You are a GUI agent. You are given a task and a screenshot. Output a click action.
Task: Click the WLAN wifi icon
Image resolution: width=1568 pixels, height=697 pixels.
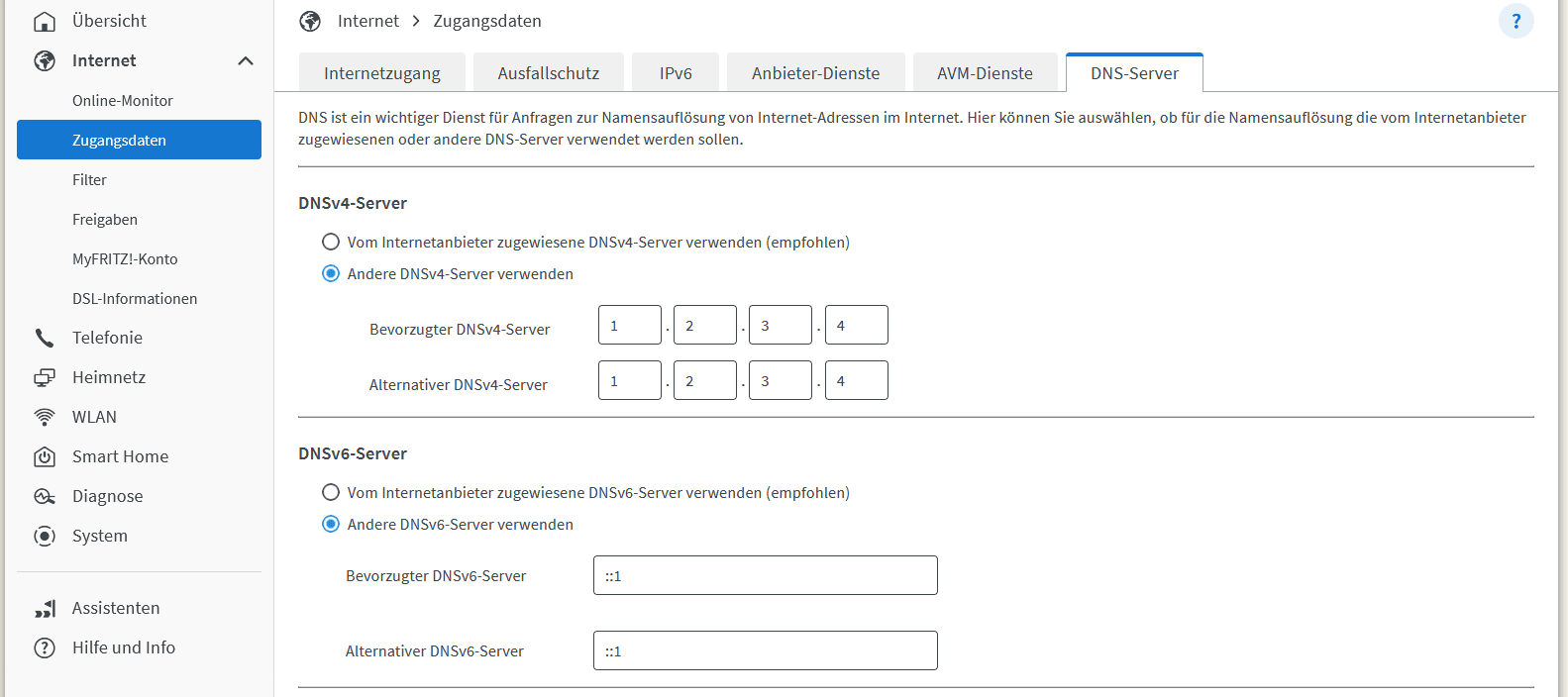45,417
